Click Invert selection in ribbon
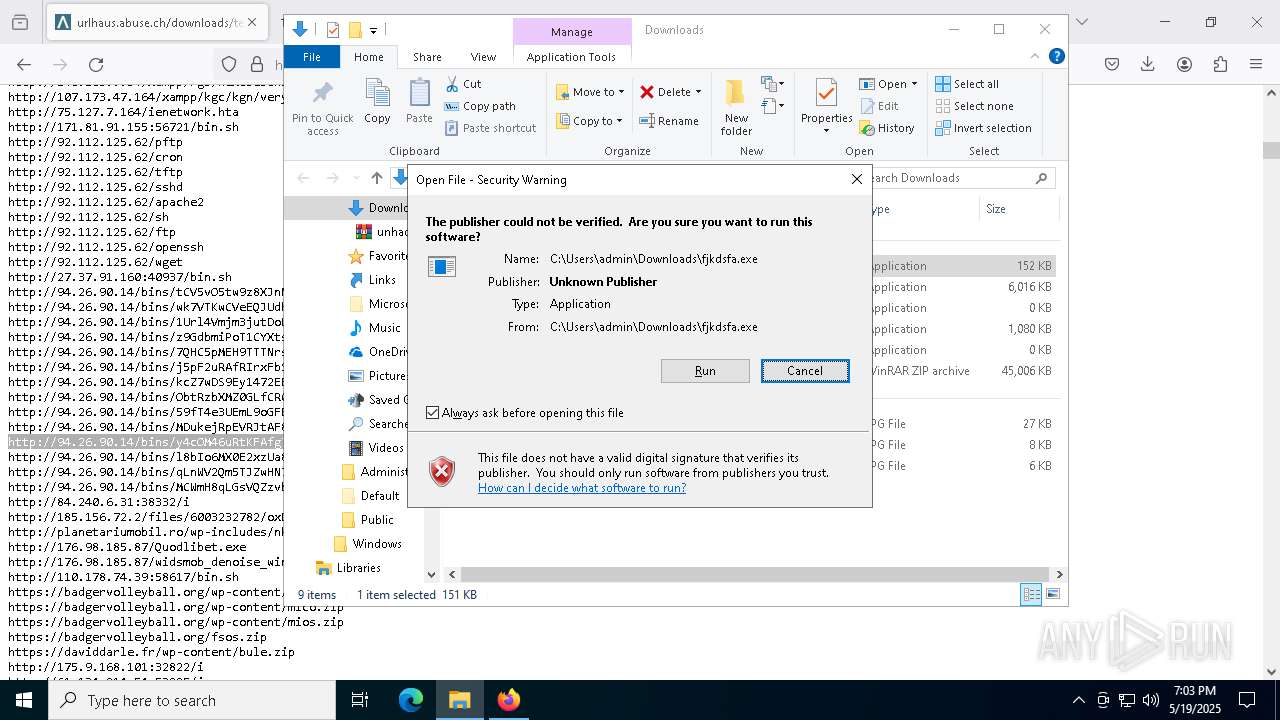Screen dimensions: 1280x720 click(983, 128)
